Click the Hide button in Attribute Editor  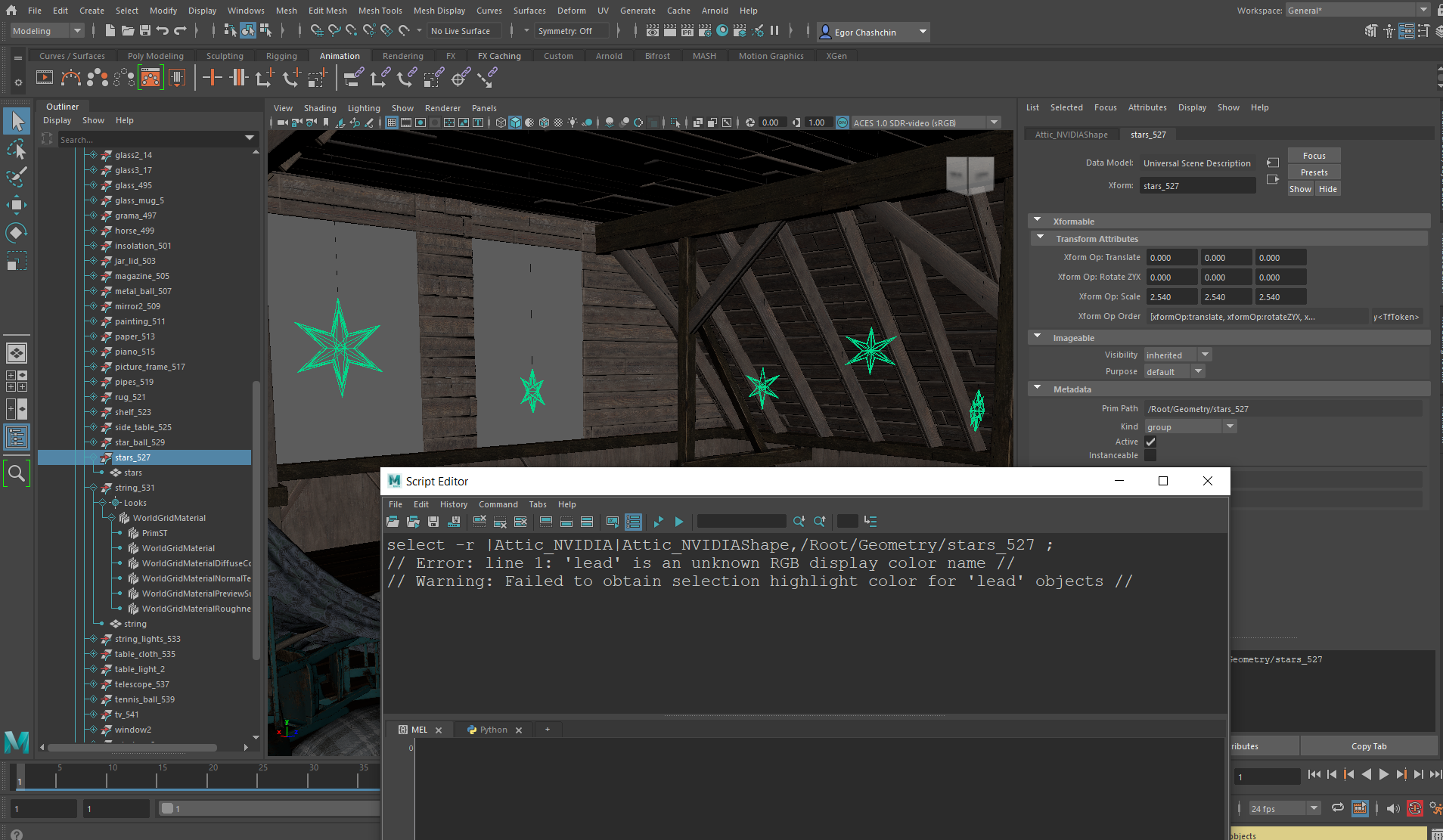(1327, 189)
